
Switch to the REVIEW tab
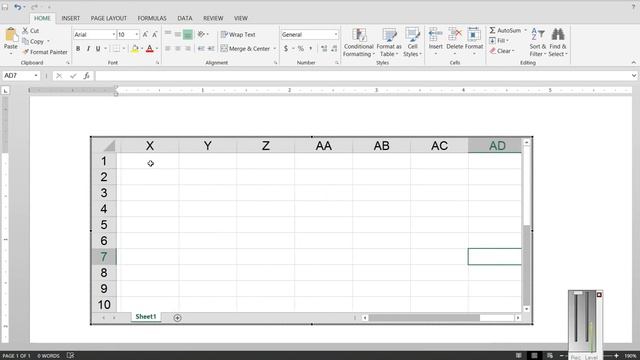click(213, 18)
